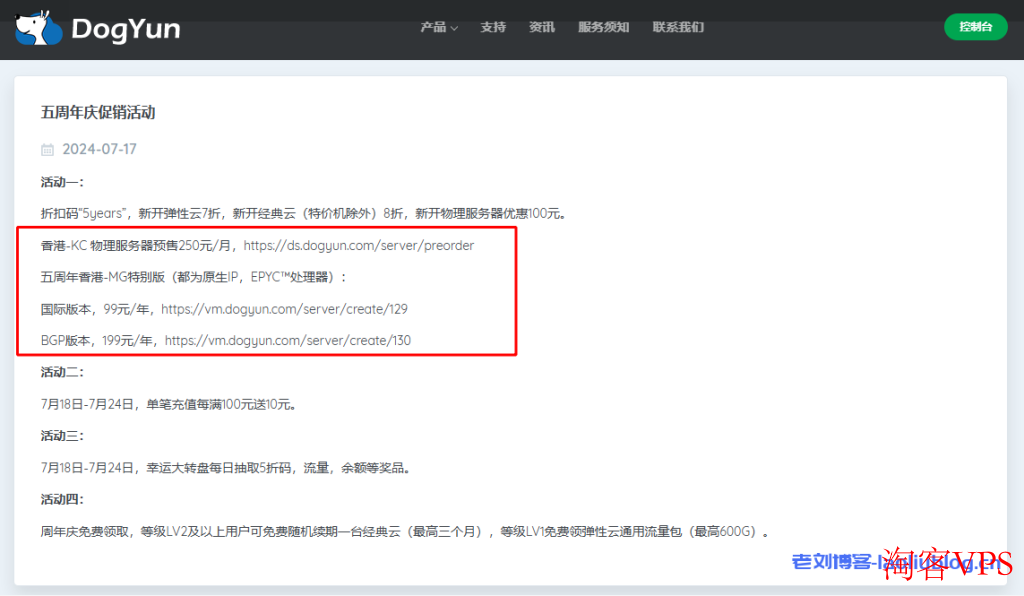Open the 服务须知 menu item
This screenshot has height=596, width=1024.
pyautogui.click(x=603, y=27)
